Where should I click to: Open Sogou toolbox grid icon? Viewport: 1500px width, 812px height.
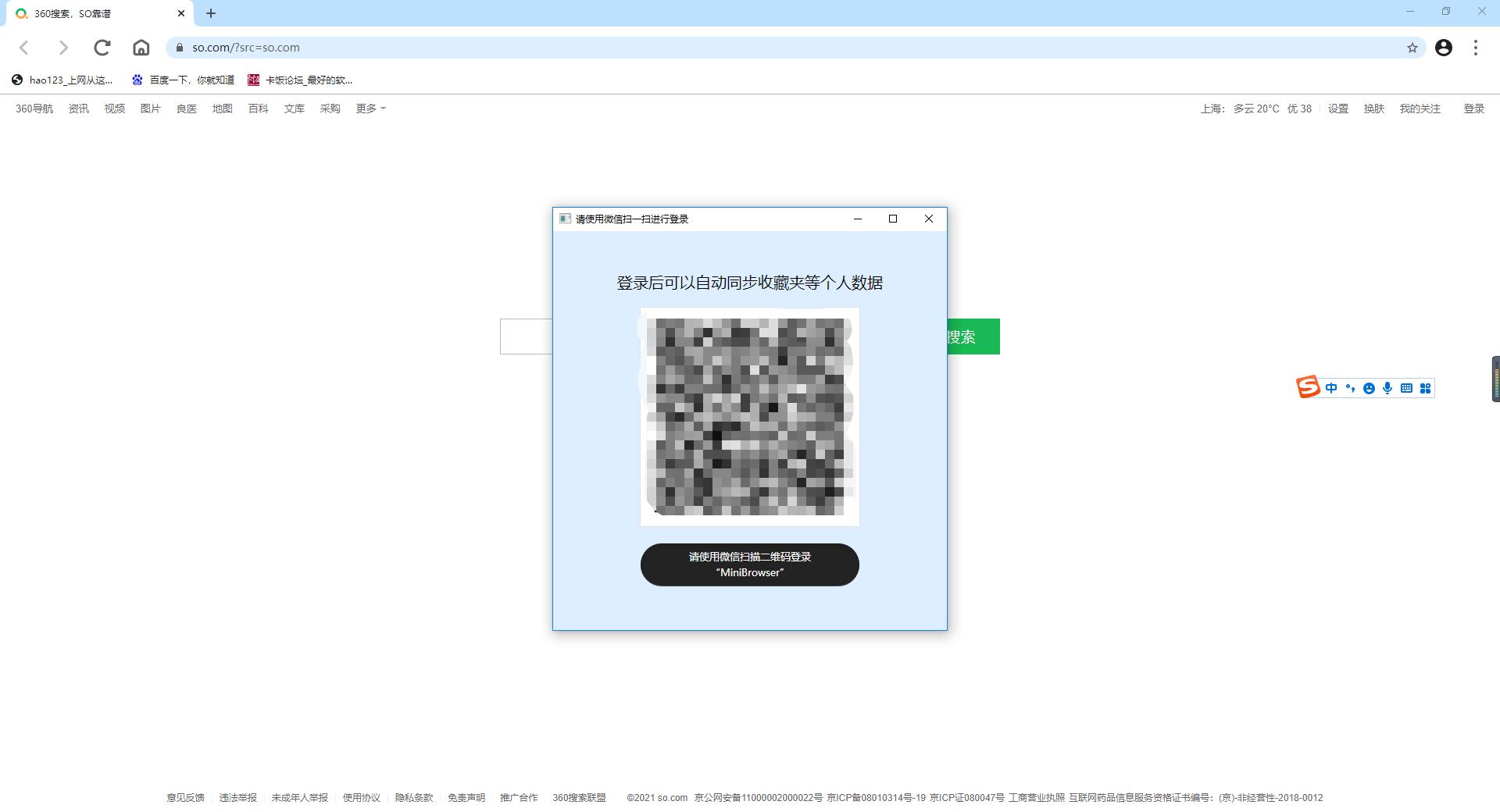point(1425,388)
